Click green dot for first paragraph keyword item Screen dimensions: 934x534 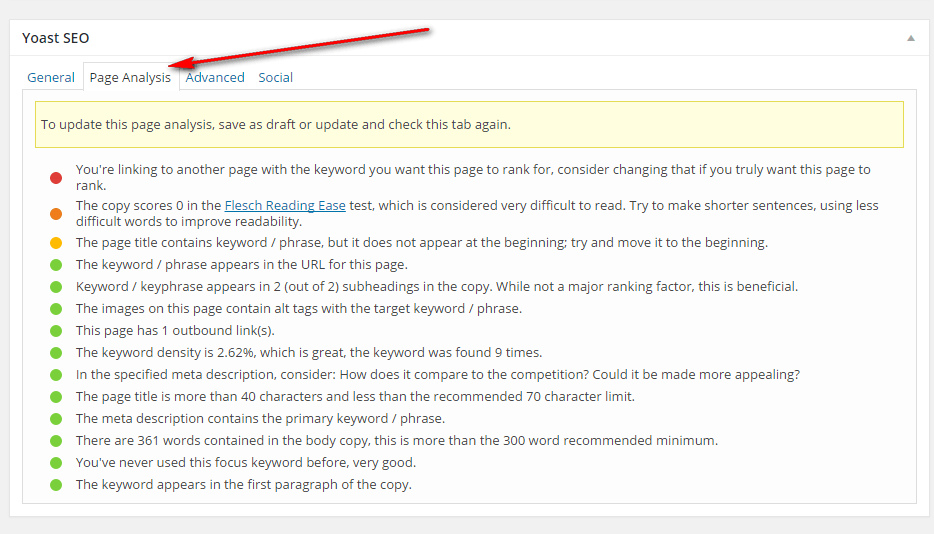[56, 485]
